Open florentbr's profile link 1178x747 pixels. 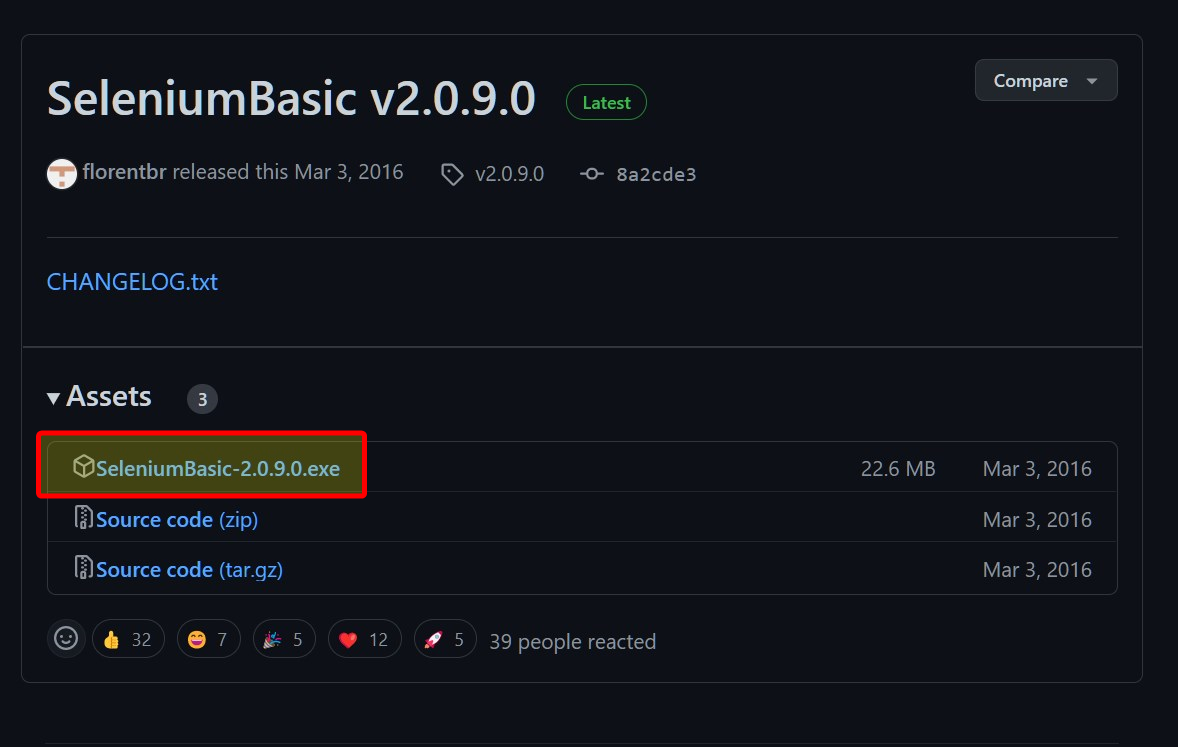pos(124,172)
